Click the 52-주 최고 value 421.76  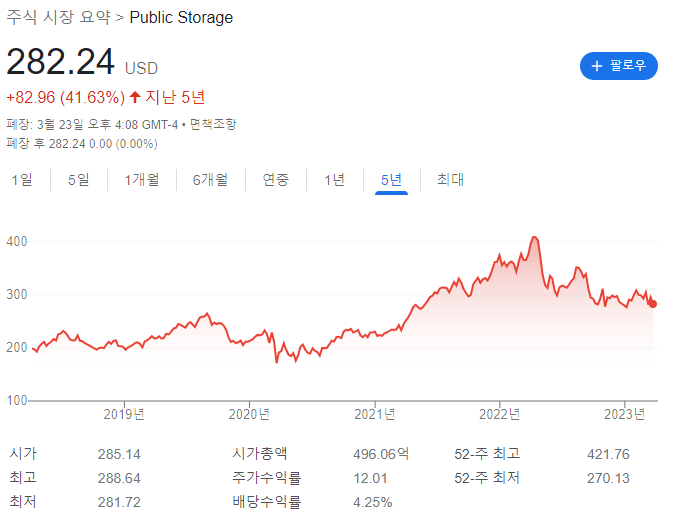608,454
